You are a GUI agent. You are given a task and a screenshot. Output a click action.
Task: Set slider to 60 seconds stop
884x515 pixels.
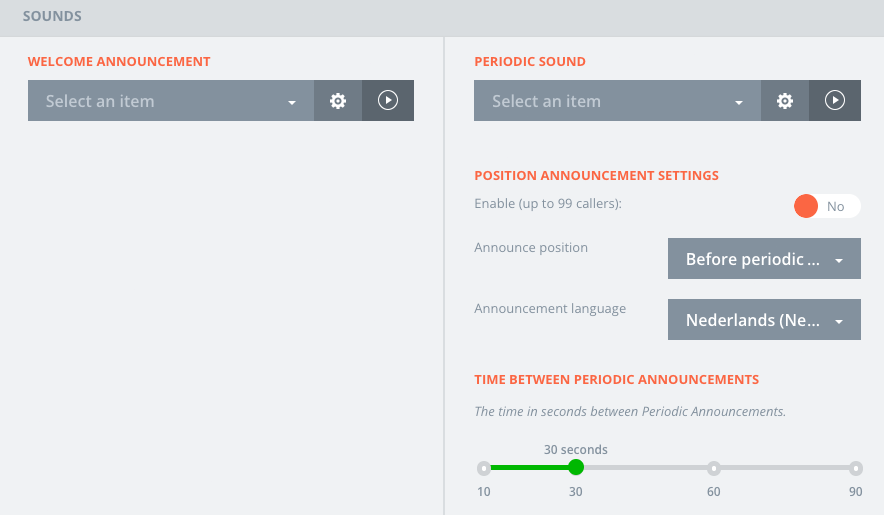tap(714, 467)
